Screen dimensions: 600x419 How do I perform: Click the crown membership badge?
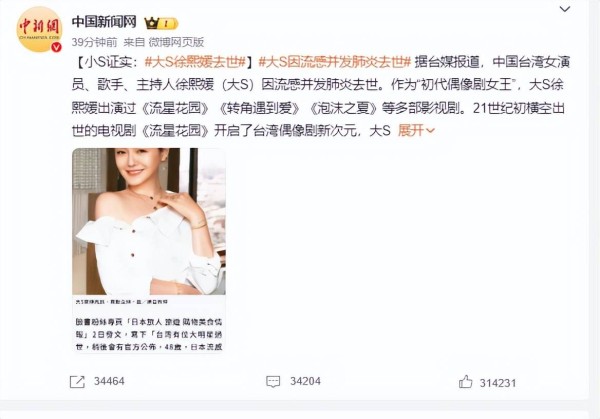pyautogui.click(x=161, y=23)
